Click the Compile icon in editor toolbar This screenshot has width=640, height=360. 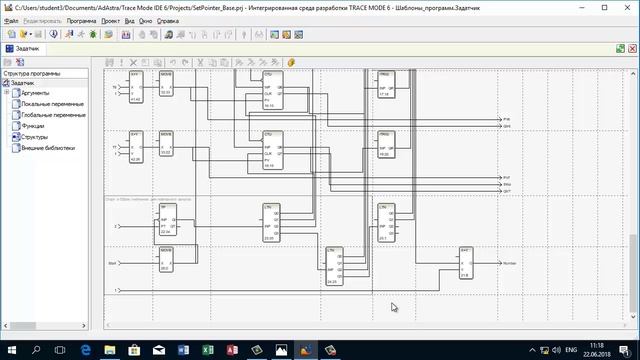[x=109, y=62]
